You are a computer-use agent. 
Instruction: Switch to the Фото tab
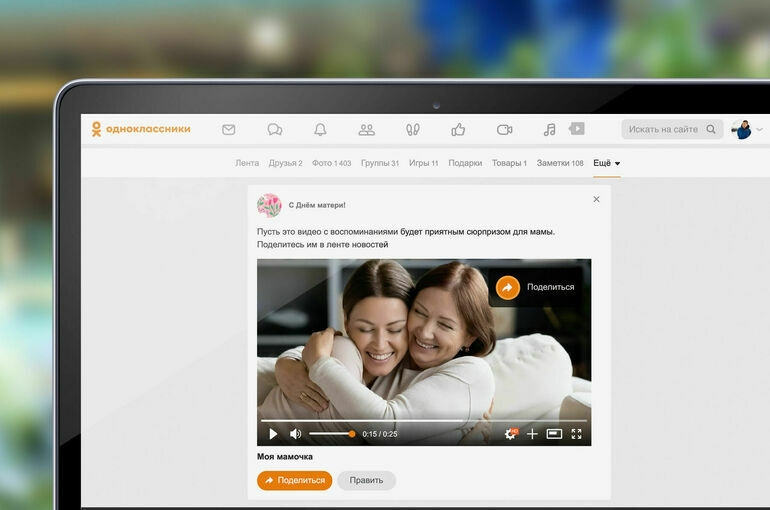point(331,163)
